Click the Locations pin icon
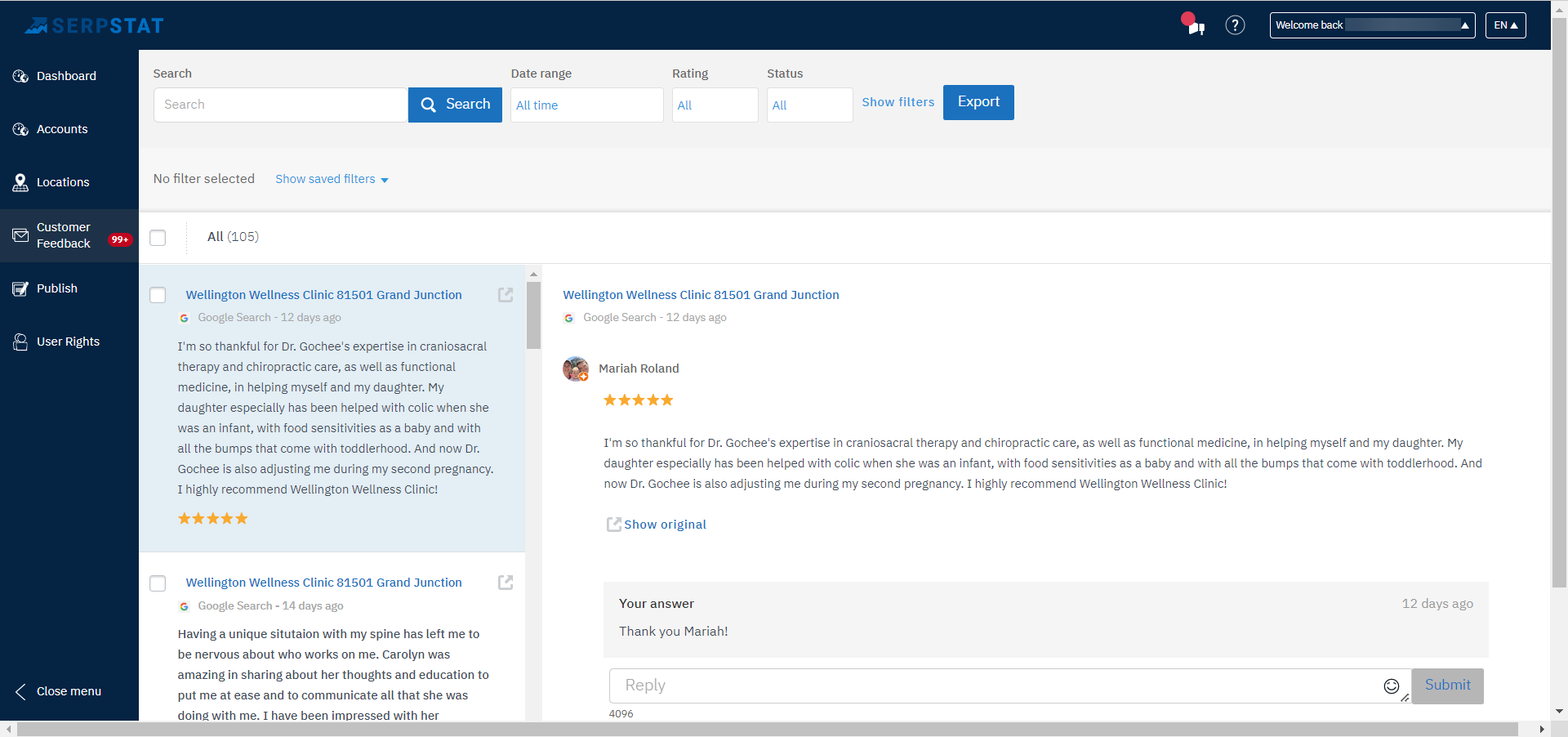The height and width of the screenshot is (737, 1568). (20, 182)
